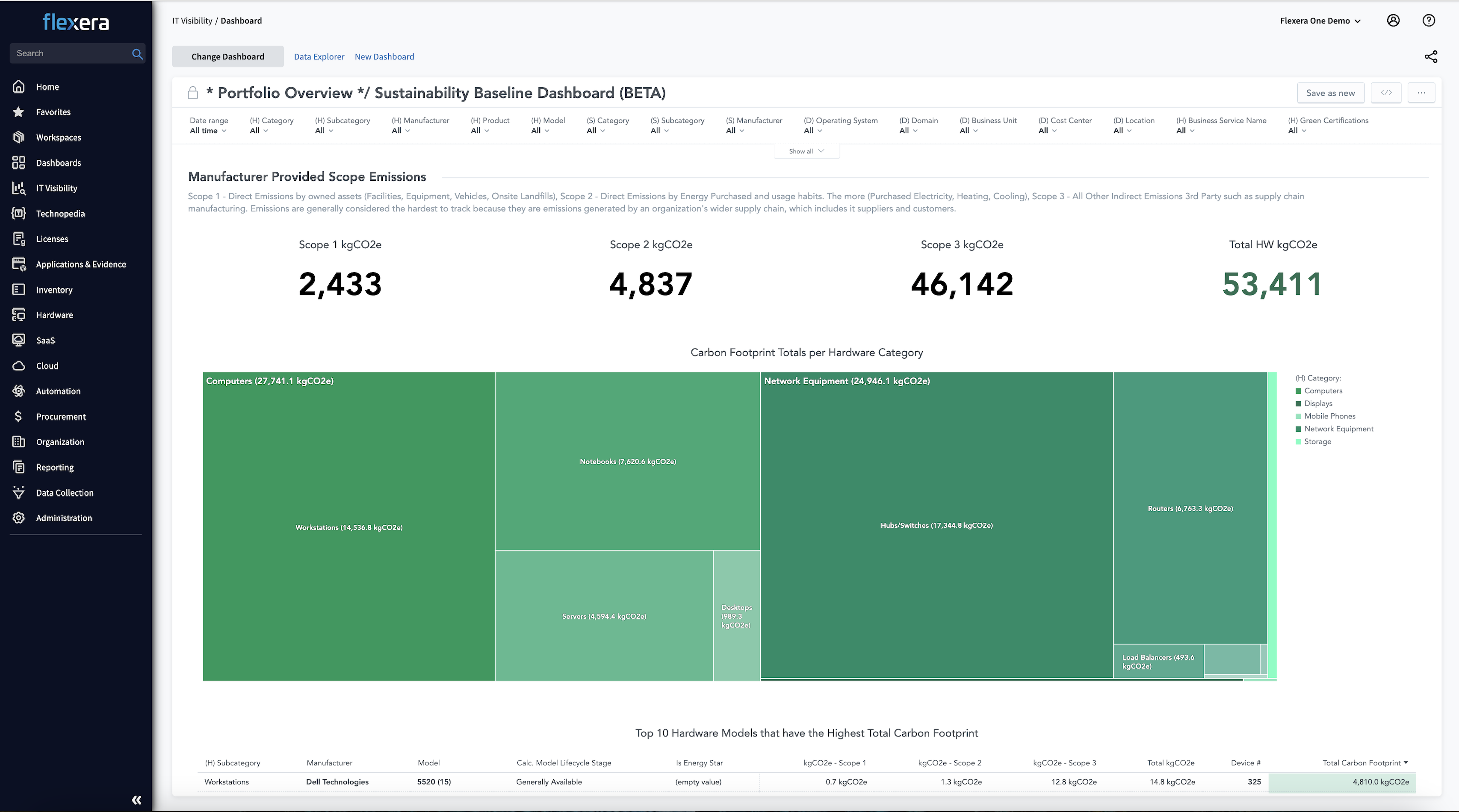The width and height of the screenshot is (1459, 812).
Task: Open the Date range filter dropdown
Action: pos(208,131)
